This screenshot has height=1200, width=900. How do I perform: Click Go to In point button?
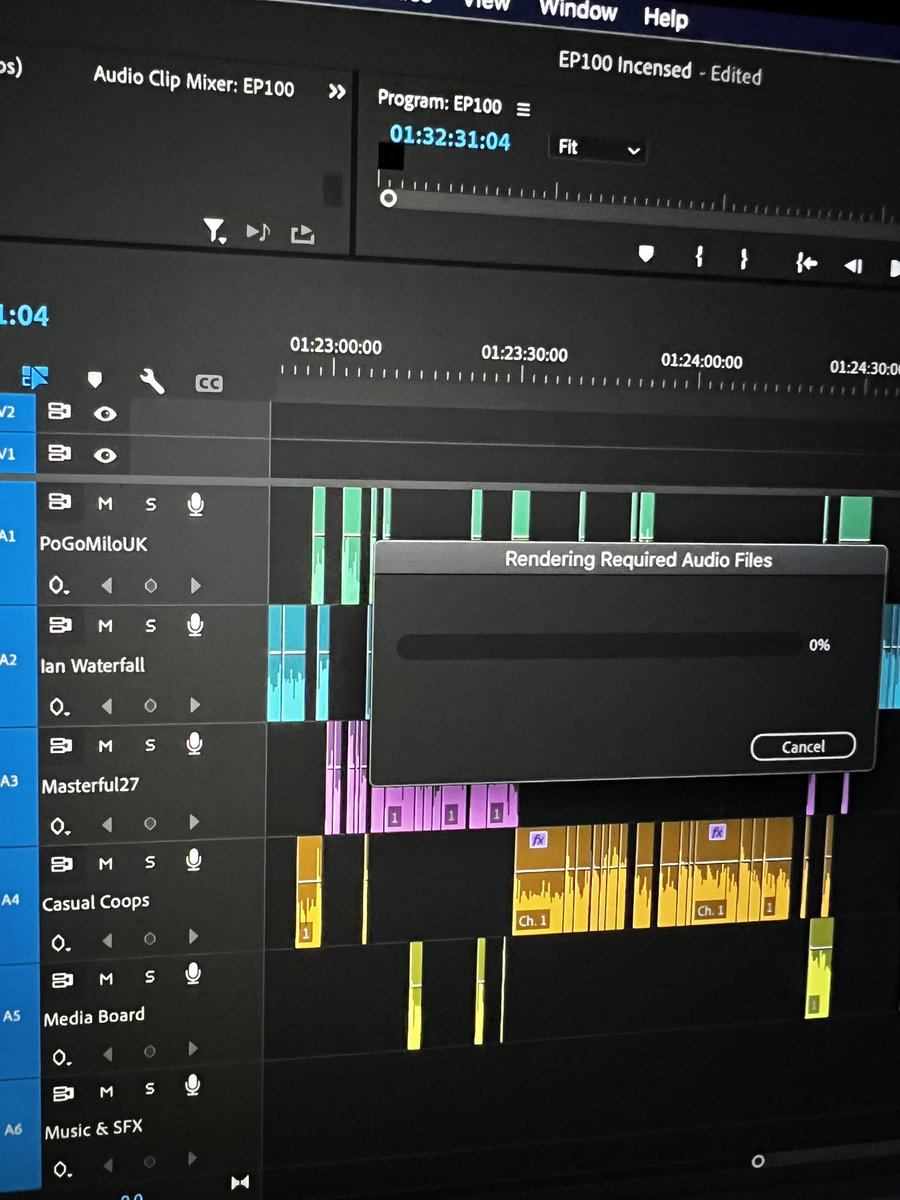pos(806,263)
